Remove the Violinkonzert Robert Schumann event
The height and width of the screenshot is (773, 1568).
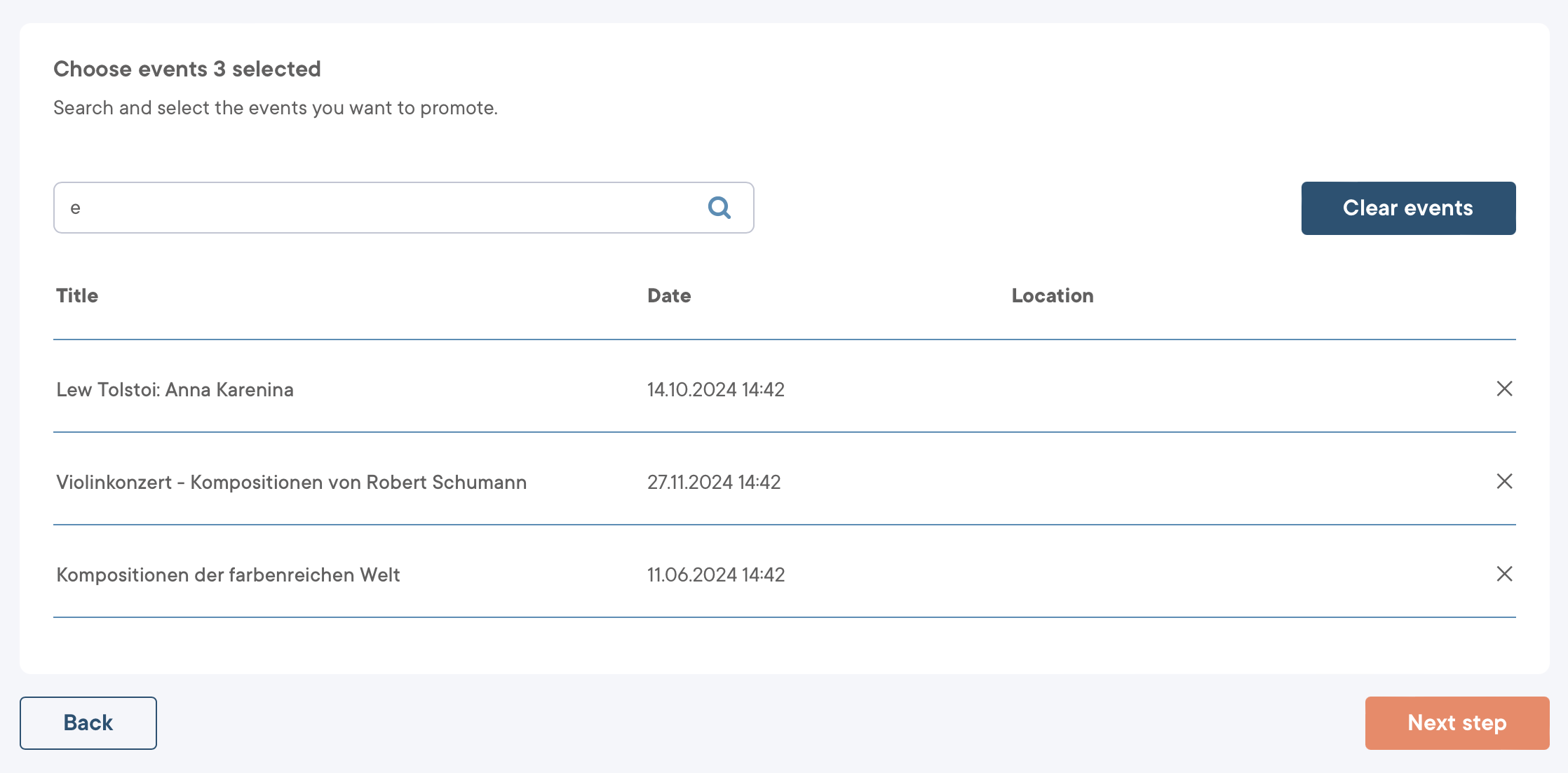(1504, 481)
